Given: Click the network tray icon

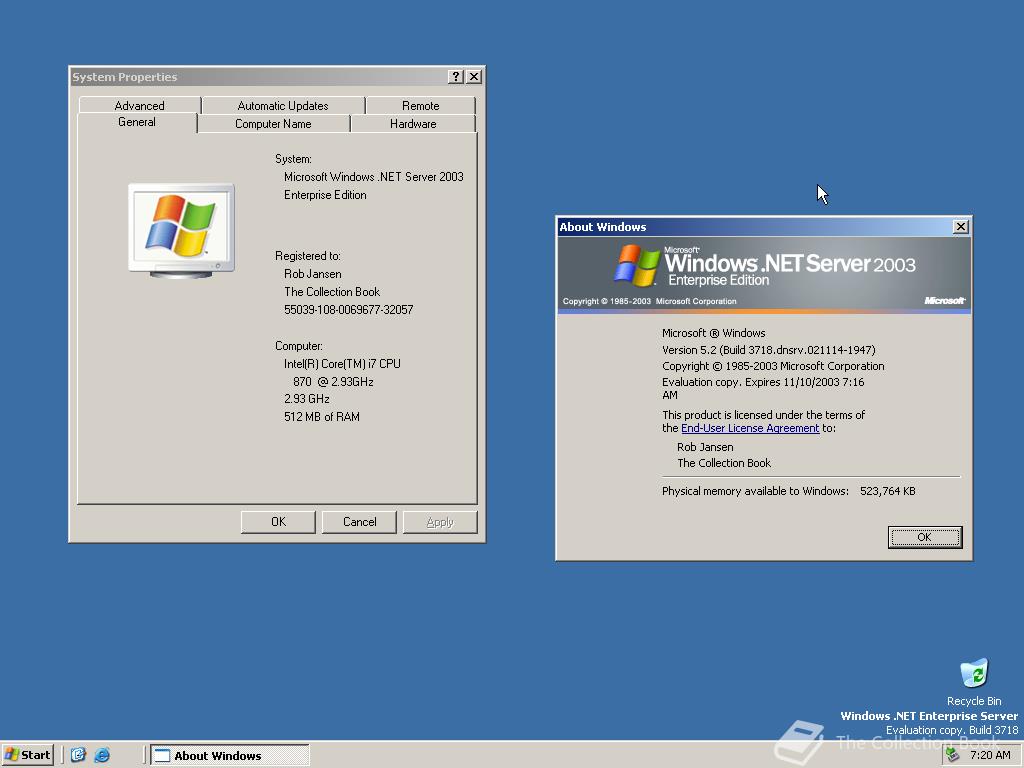Looking at the screenshot, I should (x=953, y=755).
